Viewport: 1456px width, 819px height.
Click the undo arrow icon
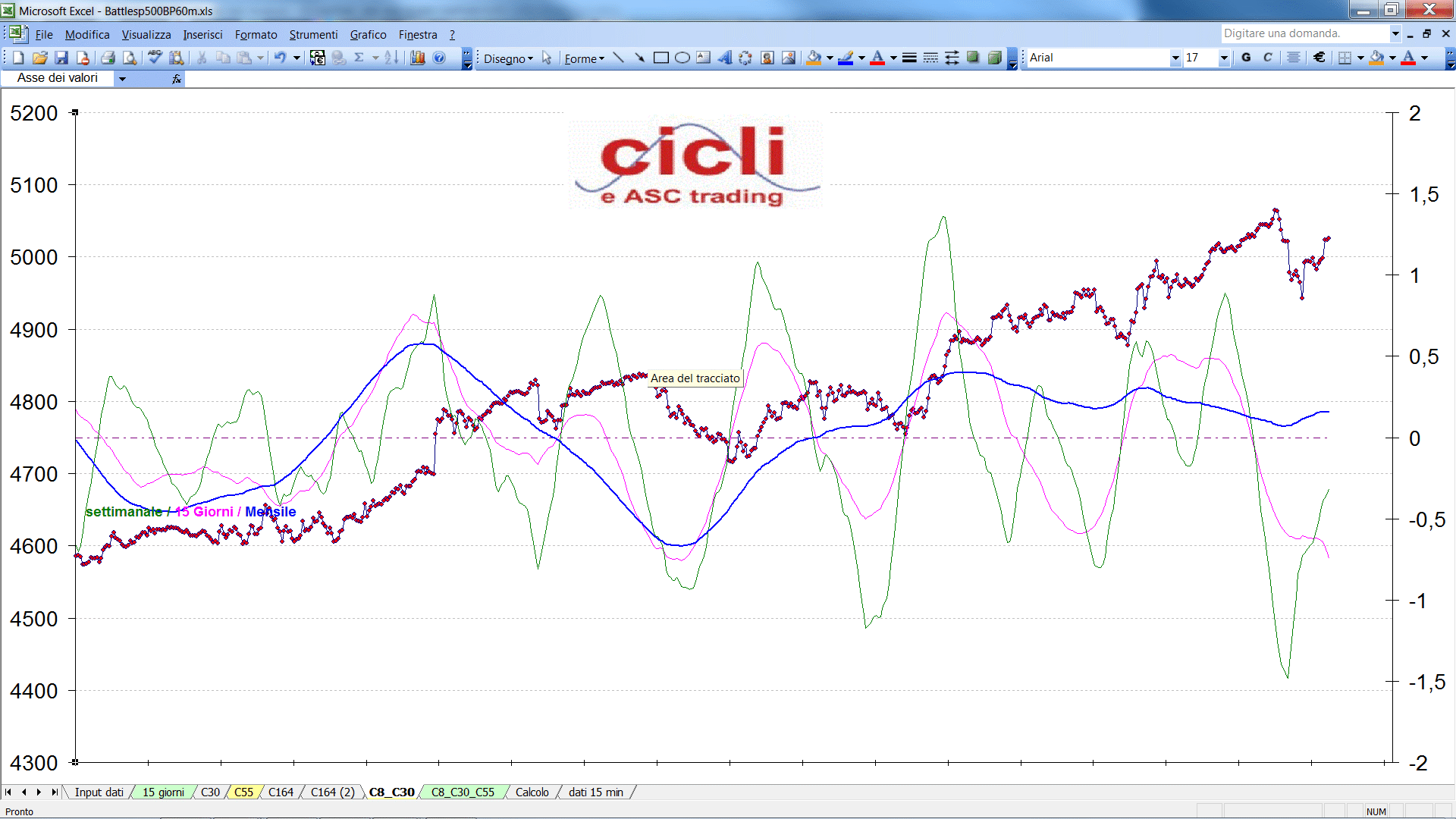point(280,58)
